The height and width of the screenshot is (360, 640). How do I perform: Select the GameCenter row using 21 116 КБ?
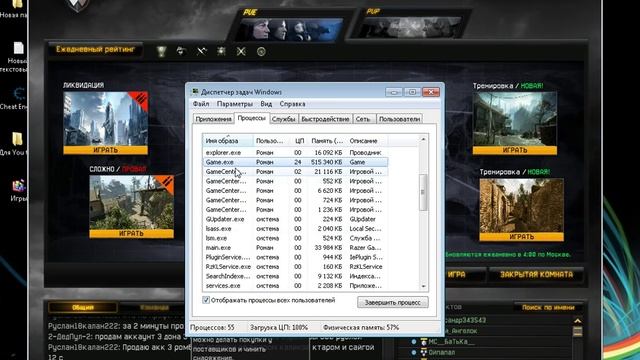click(x=295, y=172)
